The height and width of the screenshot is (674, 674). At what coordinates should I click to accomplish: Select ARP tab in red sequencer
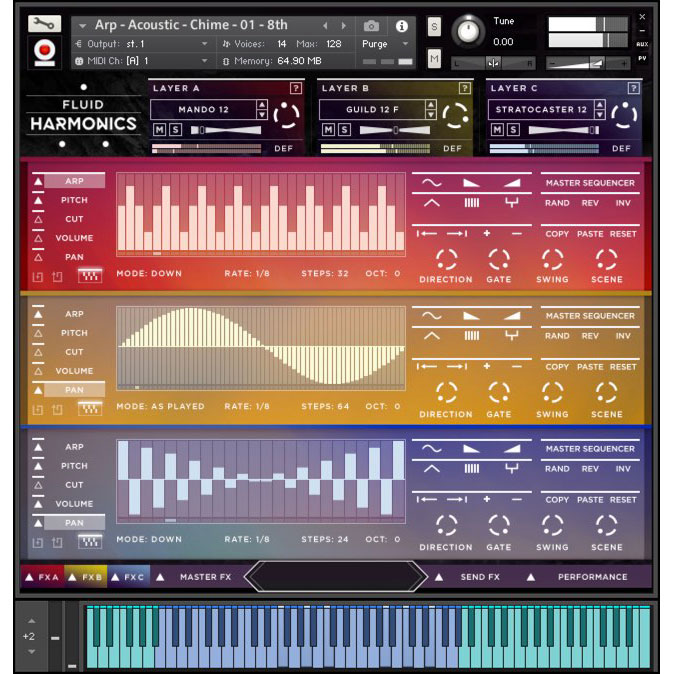coord(74,181)
